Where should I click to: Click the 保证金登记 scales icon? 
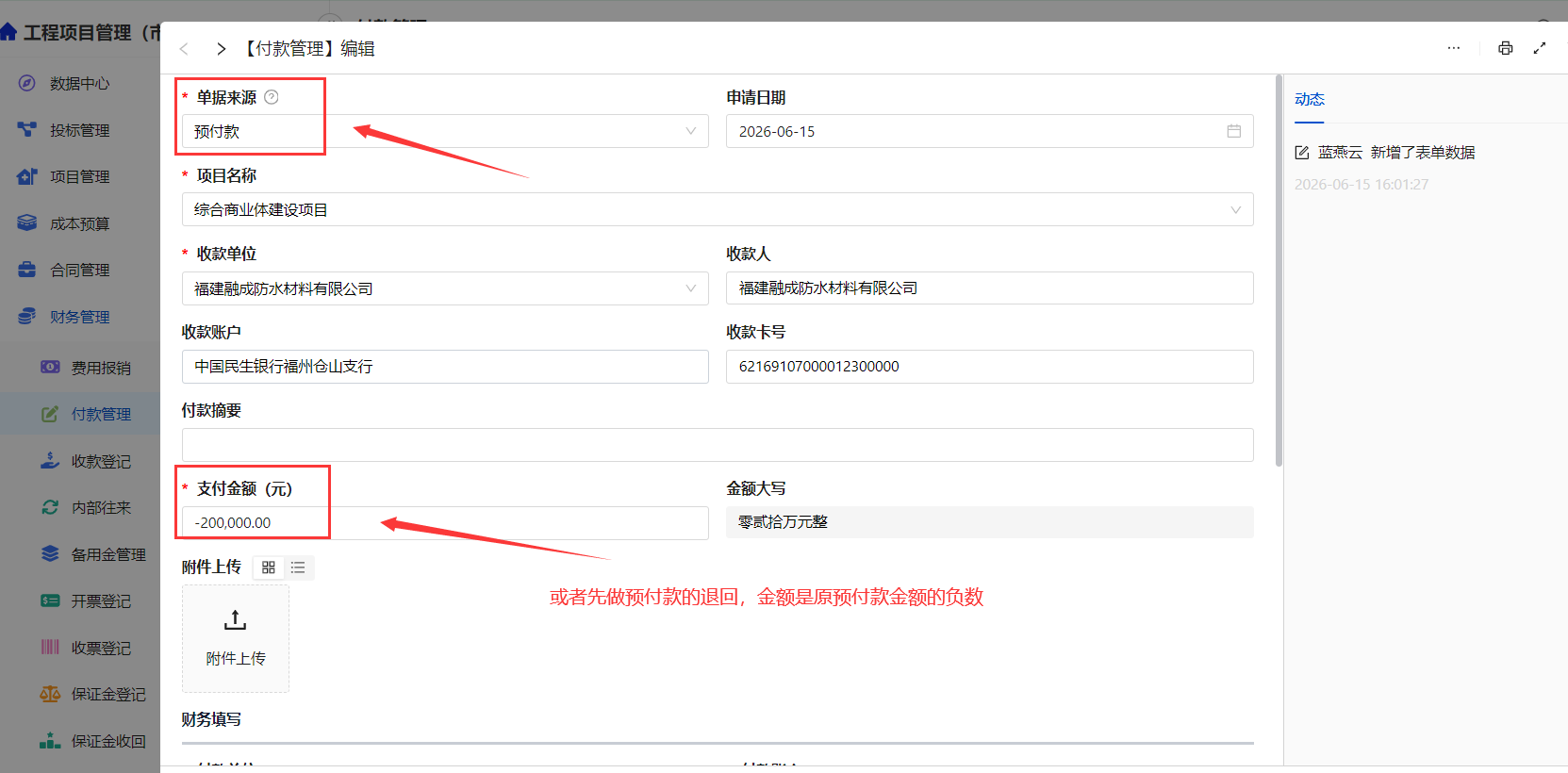coord(50,694)
